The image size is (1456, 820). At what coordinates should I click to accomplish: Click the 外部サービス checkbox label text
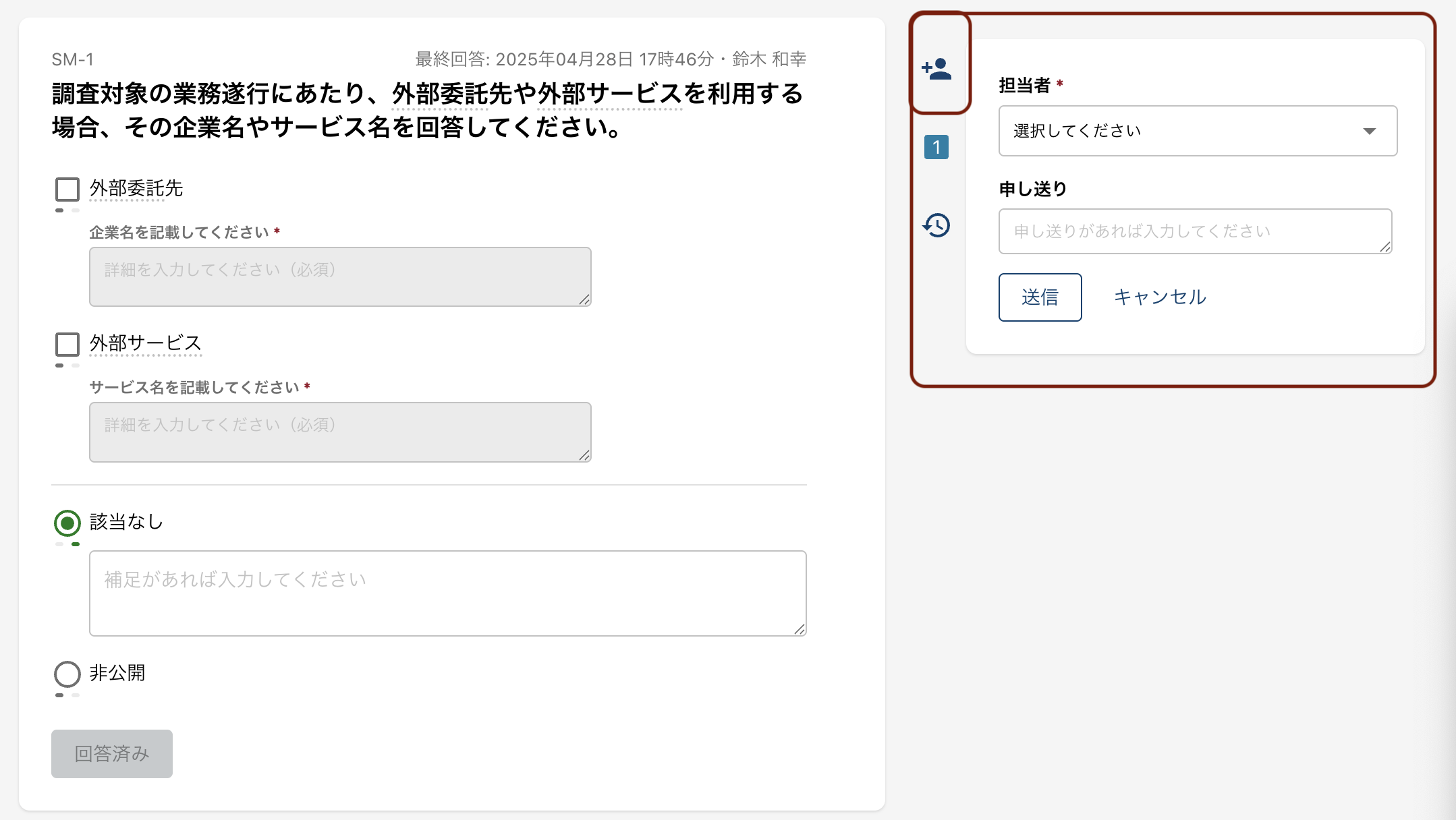coord(146,344)
